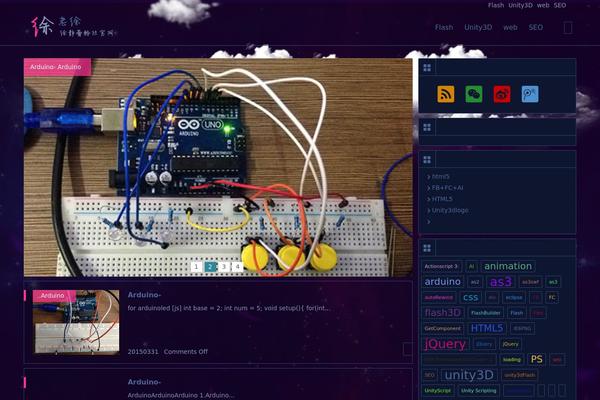
Task: Expand the FB+FC+AI category item
Action: (447, 188)
